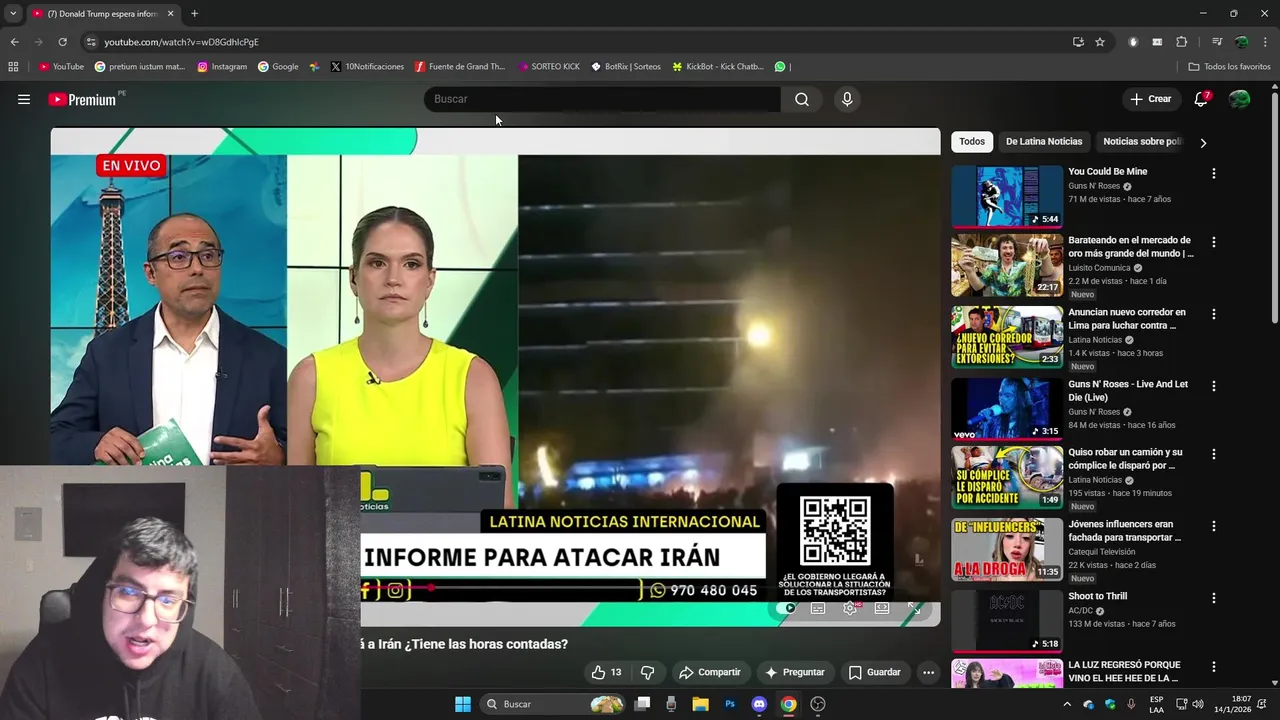
Task: Open options for Live And Let Die
Action: 1214,386
